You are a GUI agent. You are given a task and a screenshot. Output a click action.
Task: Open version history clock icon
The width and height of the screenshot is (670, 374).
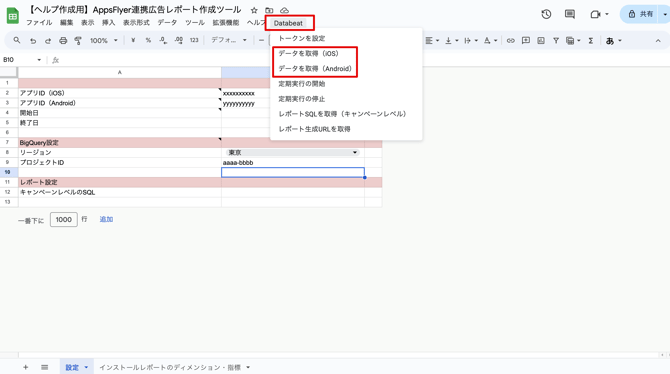[546, 14]
